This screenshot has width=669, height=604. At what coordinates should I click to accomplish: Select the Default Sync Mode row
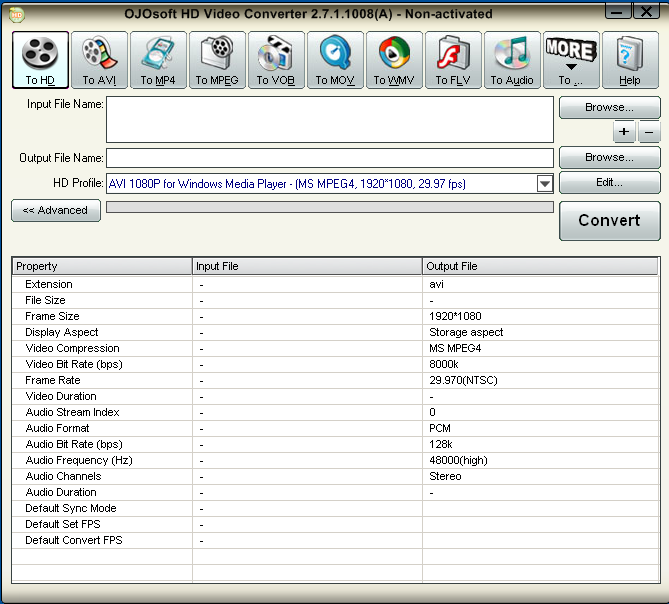(x=335, y=508)
